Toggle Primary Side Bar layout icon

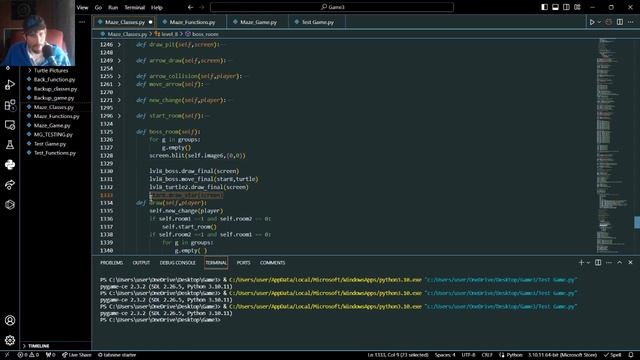click(x=544, y=7)
